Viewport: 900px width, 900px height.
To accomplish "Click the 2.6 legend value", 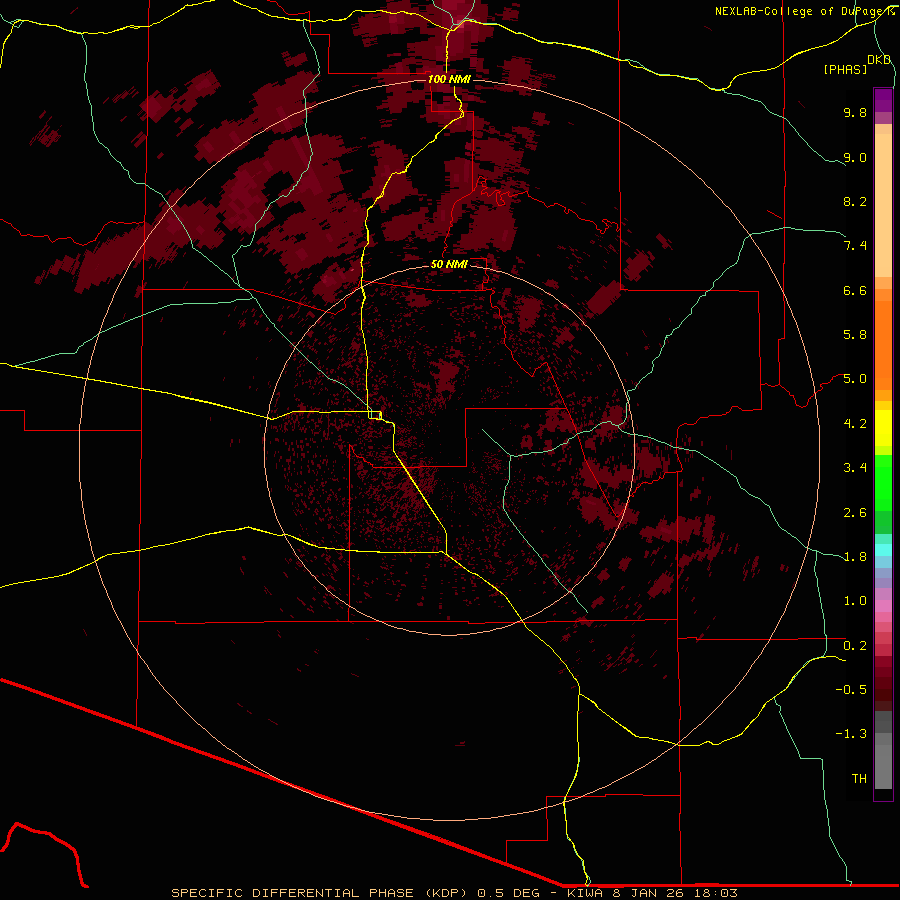I will pos(855,513).
